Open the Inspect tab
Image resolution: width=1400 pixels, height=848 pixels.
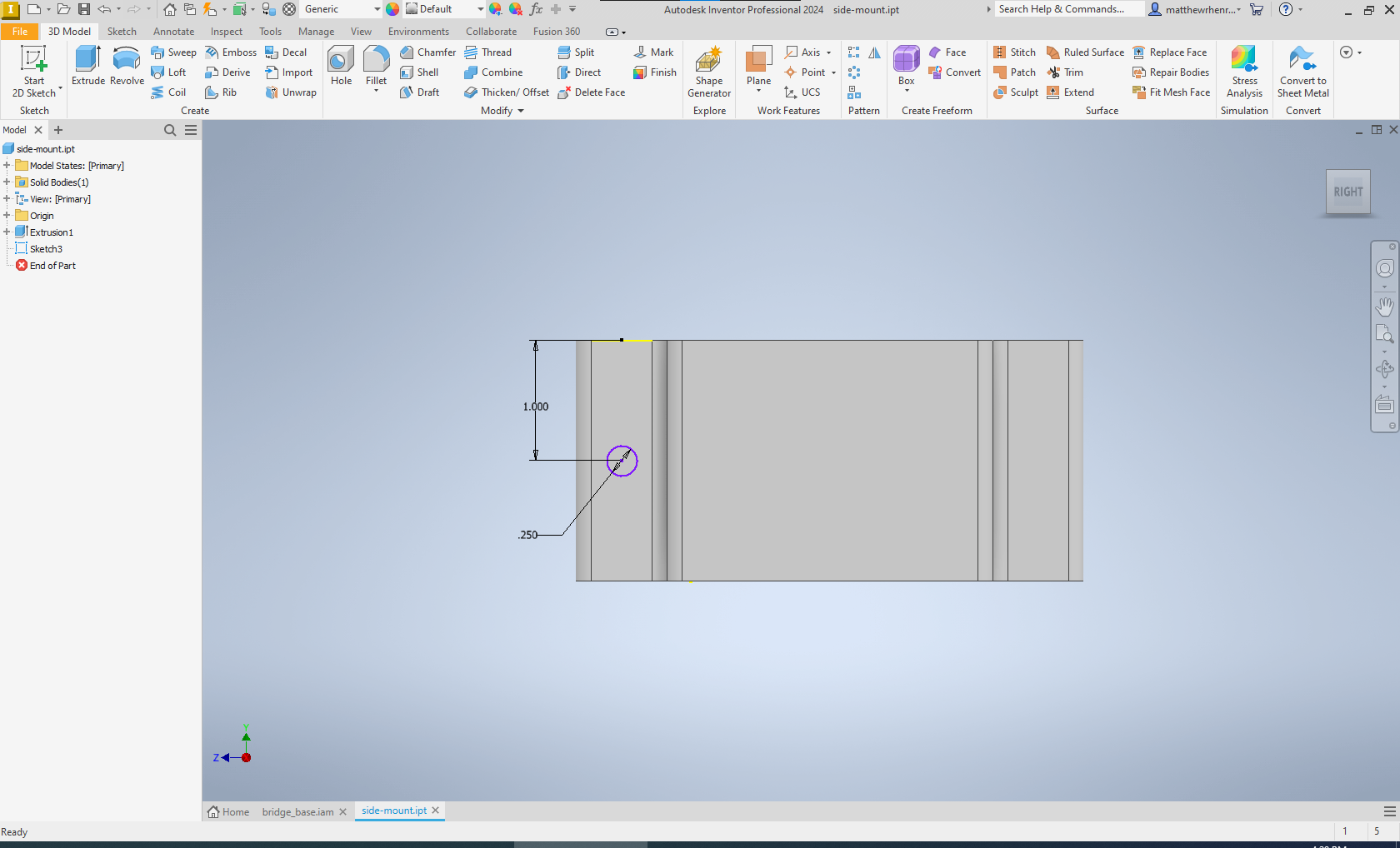(227, 32)
